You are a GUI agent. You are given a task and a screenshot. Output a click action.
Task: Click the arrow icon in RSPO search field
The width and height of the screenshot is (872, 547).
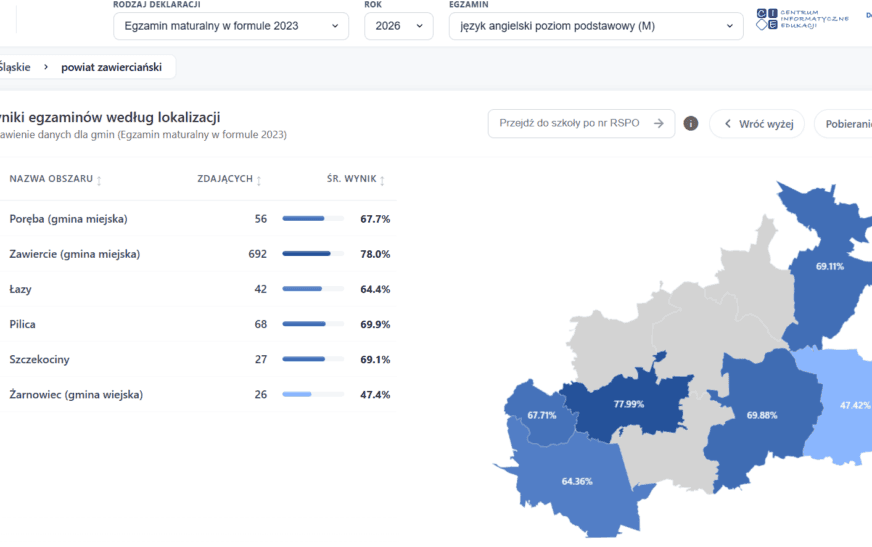coord(658,123)
